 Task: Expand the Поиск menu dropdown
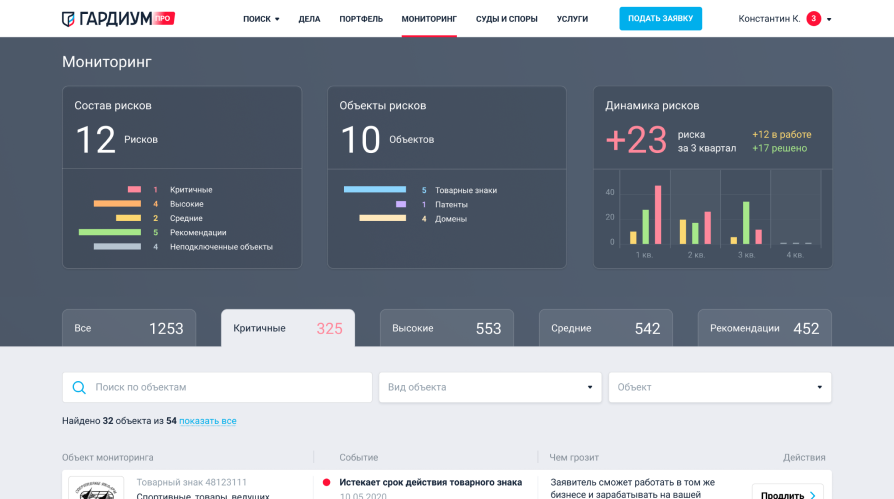tap(261, 19)
